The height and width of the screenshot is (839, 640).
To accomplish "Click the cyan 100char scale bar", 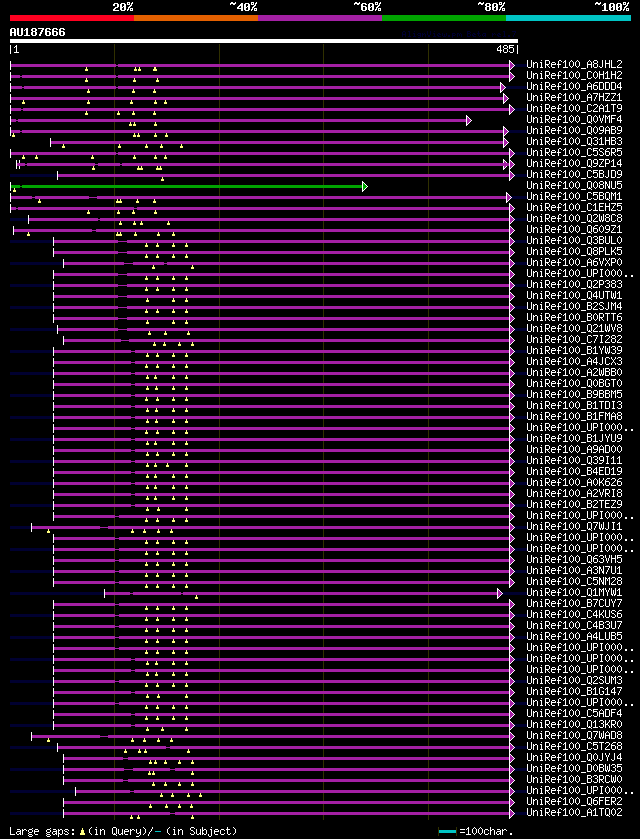I will pos(447,832).
